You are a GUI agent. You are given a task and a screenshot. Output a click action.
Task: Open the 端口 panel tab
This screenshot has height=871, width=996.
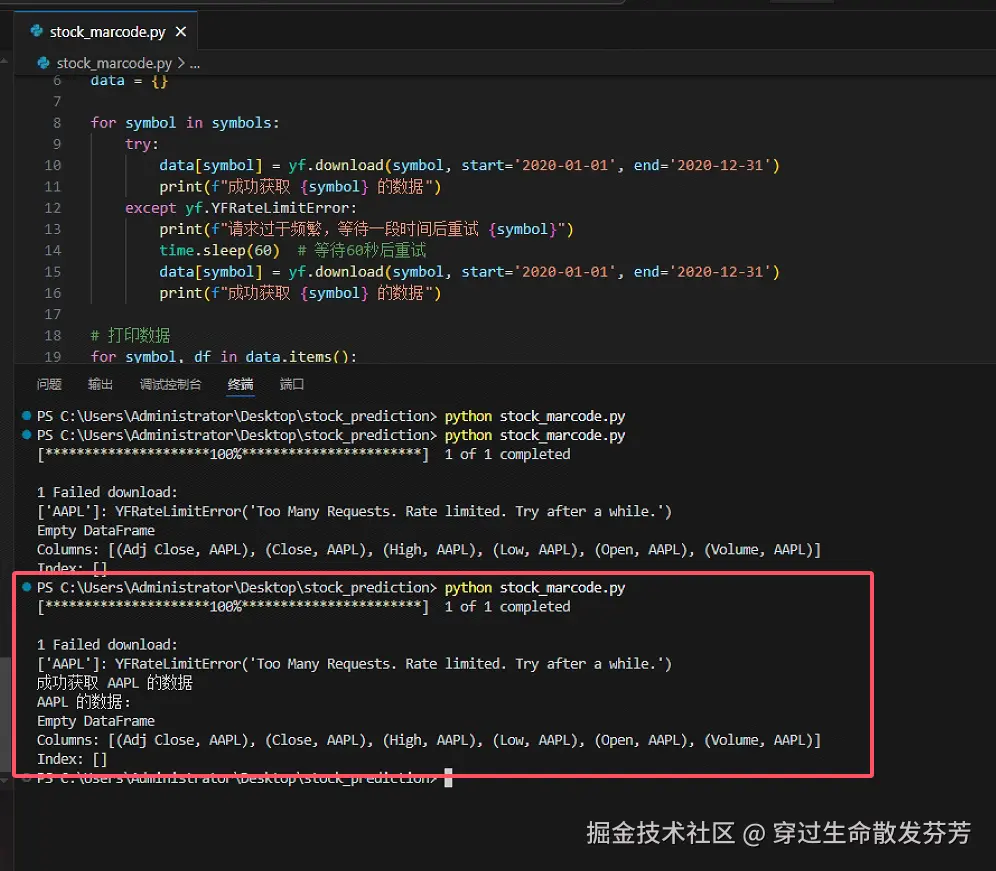292,384
